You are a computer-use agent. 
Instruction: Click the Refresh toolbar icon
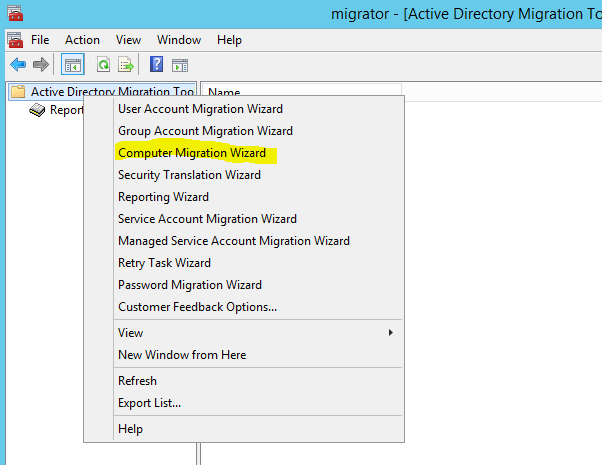[x=103, y=65]
